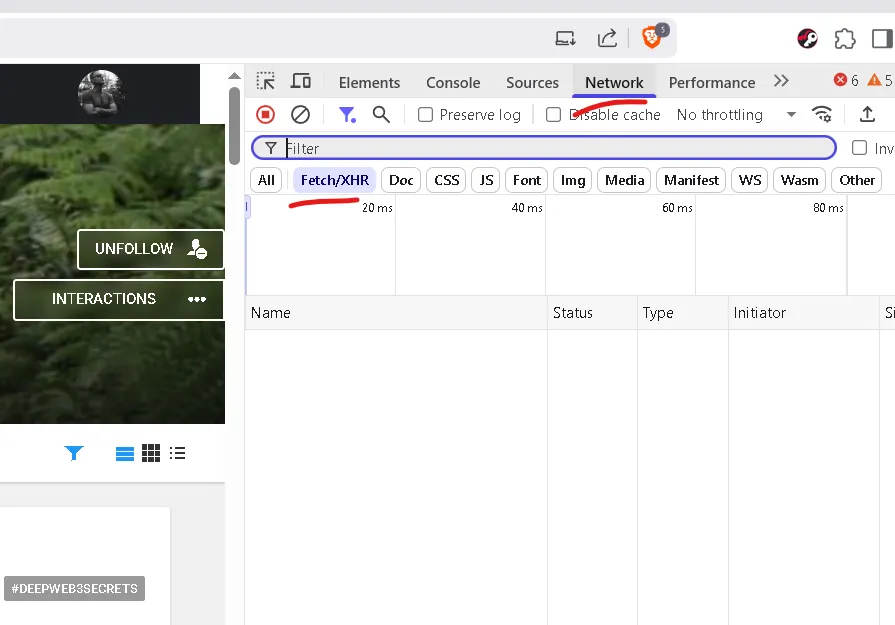Clear the network log
895x625 pixels.
(x=300, y=115)
